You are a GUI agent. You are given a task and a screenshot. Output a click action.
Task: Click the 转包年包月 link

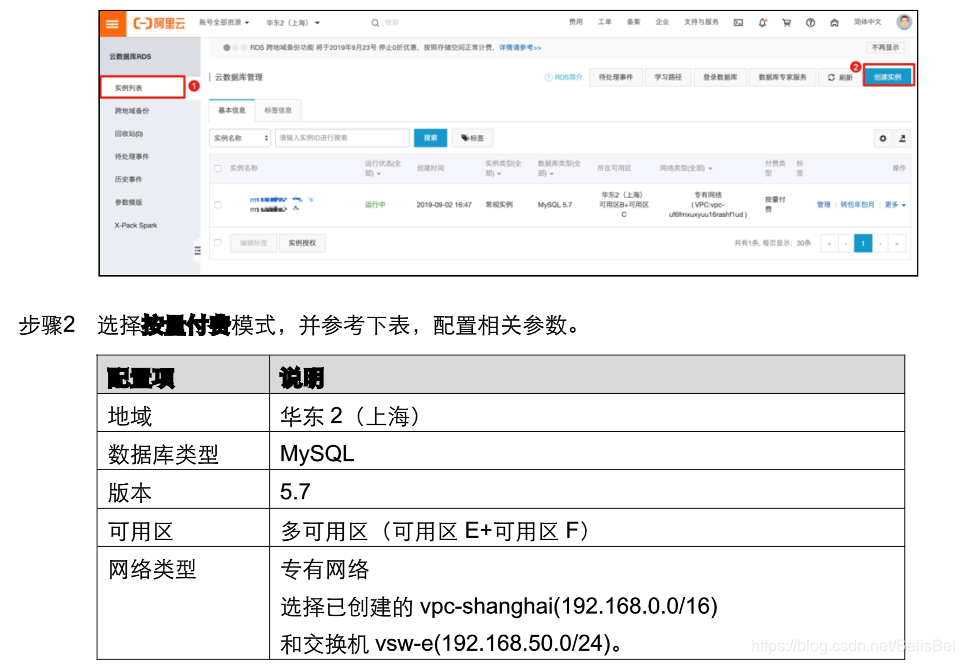click(x=857, y=205)
